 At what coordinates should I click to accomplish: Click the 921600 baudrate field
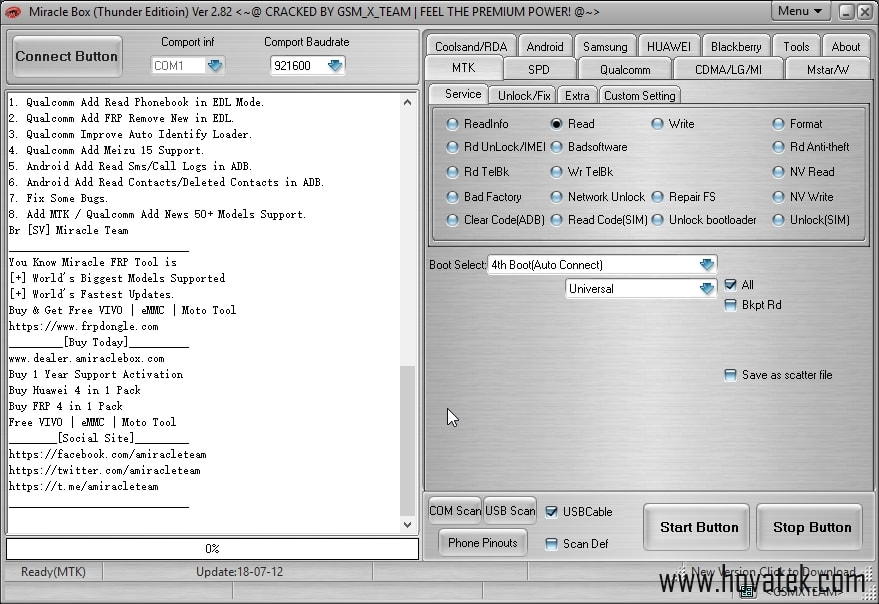pyautogui.click(x=299, y=66)
